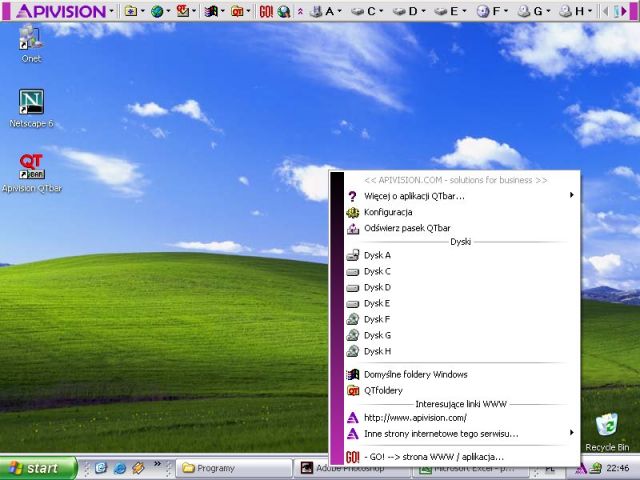This screenshot has height=480, width=640.
Task: Select 'Odśwież pasek QTbar' menu entry
Action: [462, 228]
